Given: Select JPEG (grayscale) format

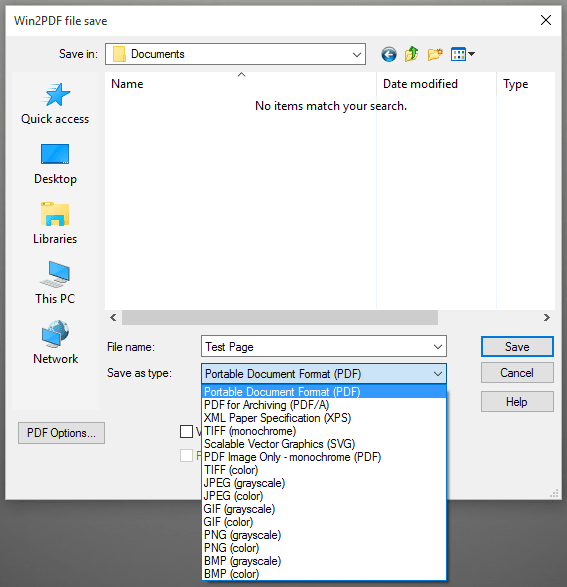Looking at the screenshot, I should coord(324,483).
